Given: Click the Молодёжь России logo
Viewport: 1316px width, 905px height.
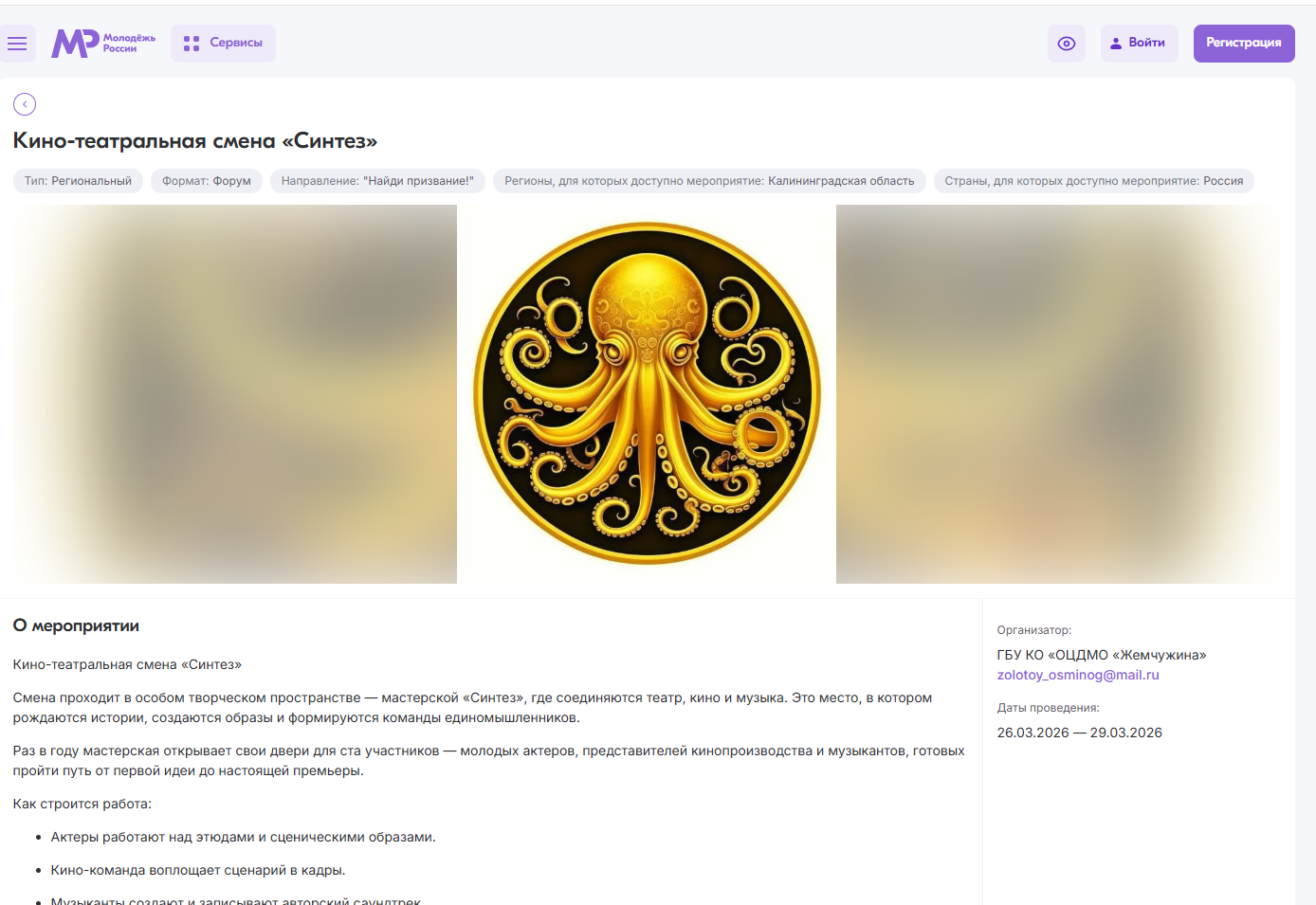Looking at the screenshot, I should coord(103,44).
